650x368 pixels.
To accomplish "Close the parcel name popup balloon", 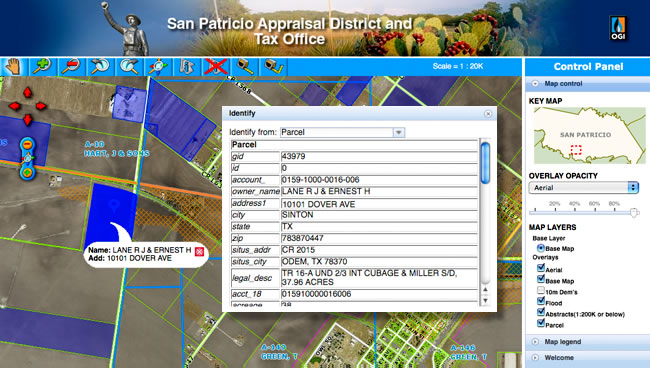I will [199, 252].
